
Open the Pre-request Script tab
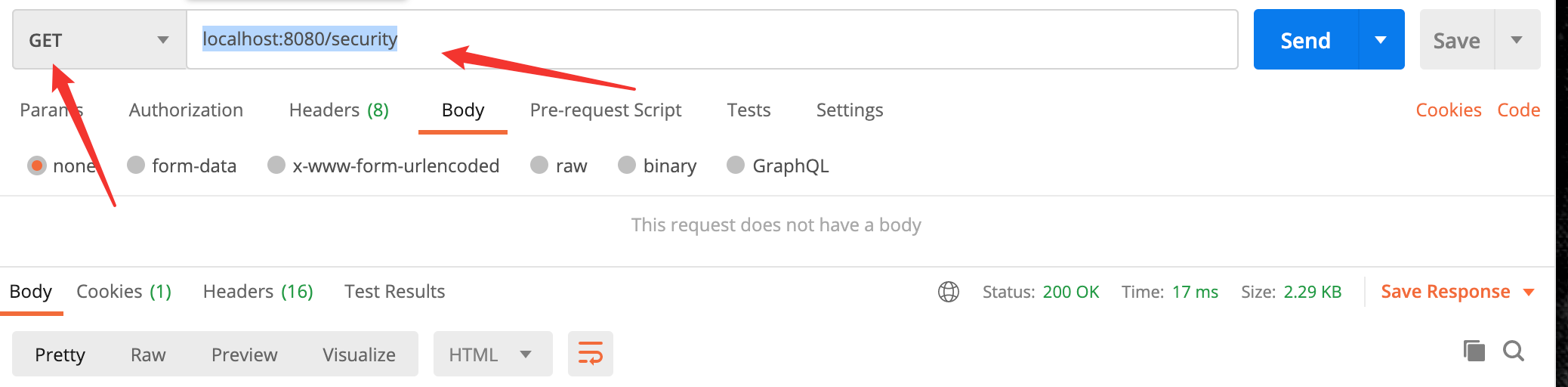pyautogui.click(x=605, y=110)
